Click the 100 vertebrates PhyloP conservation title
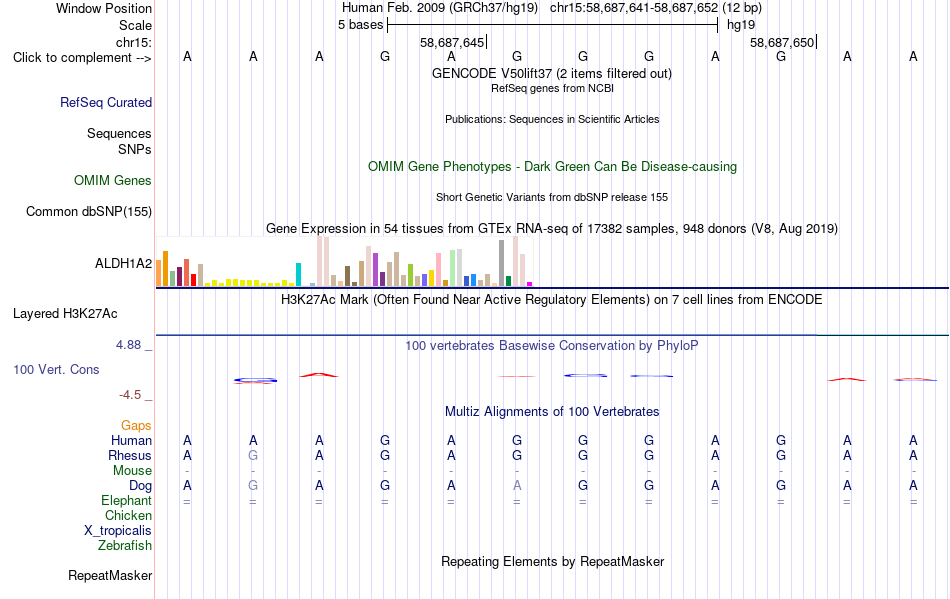The height and width of the screenshot is (599, 950). pyautogui.click(x=552, y=345)
